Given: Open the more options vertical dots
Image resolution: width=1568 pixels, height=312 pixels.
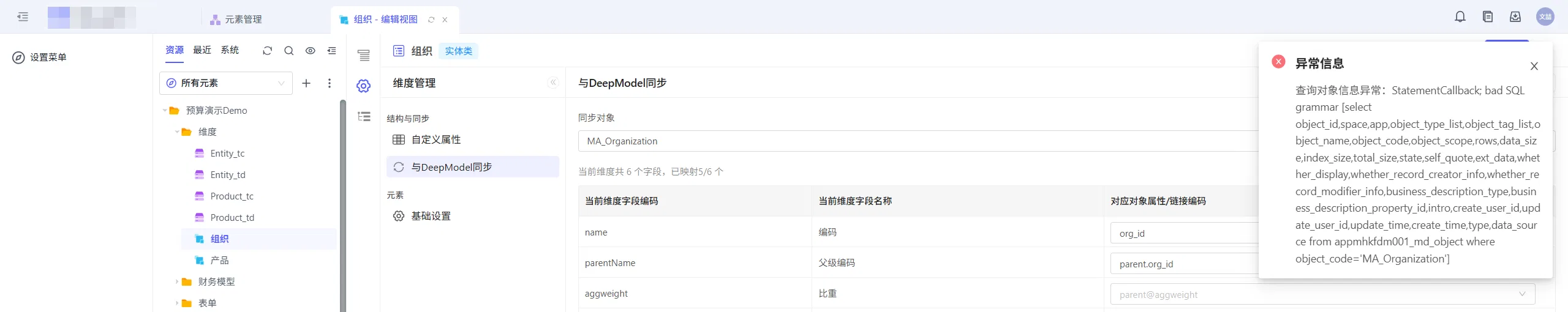Looking at the screenshot, I should [x=330, y=83].
